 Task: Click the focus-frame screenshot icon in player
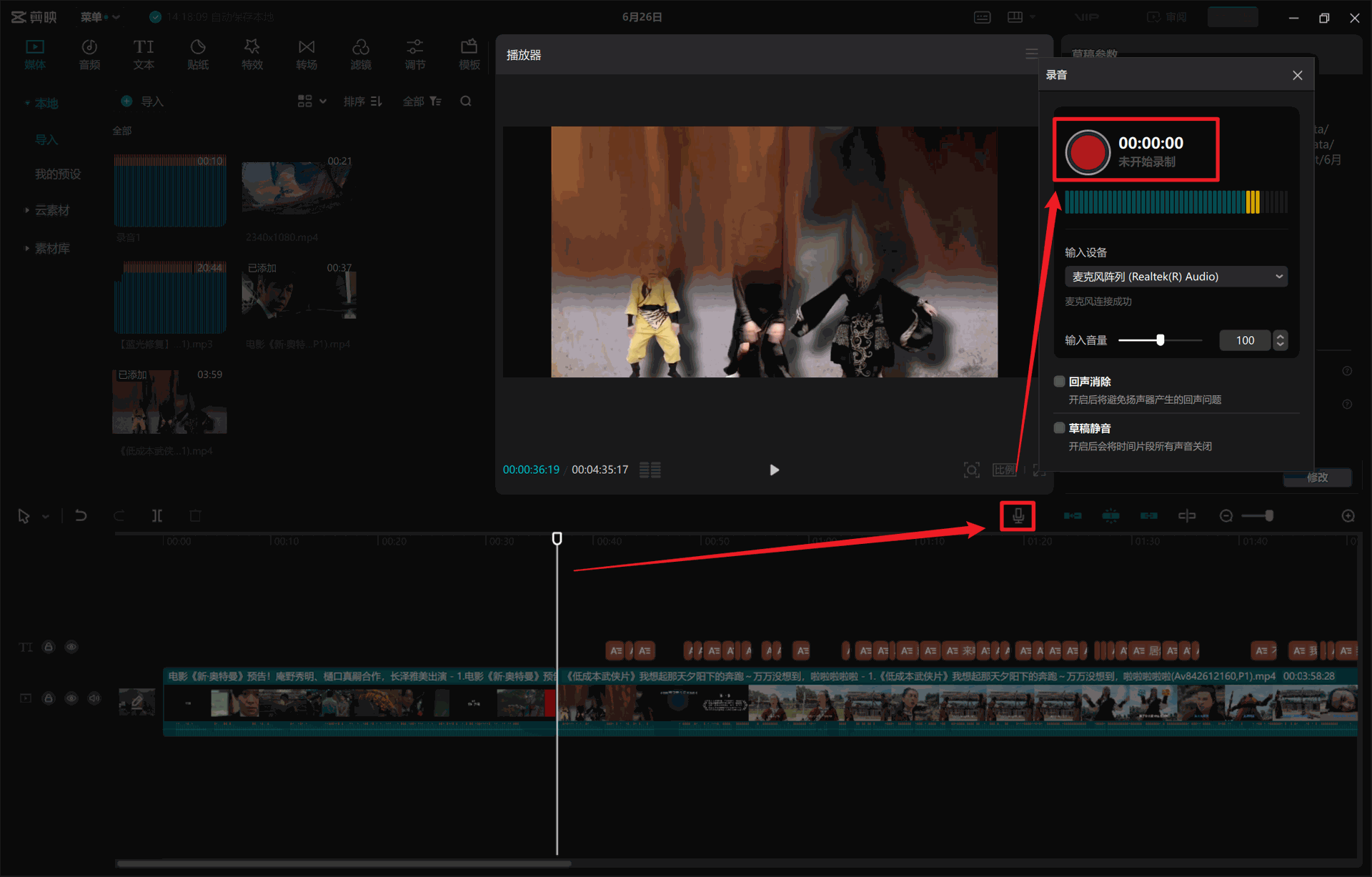point(971,470)
